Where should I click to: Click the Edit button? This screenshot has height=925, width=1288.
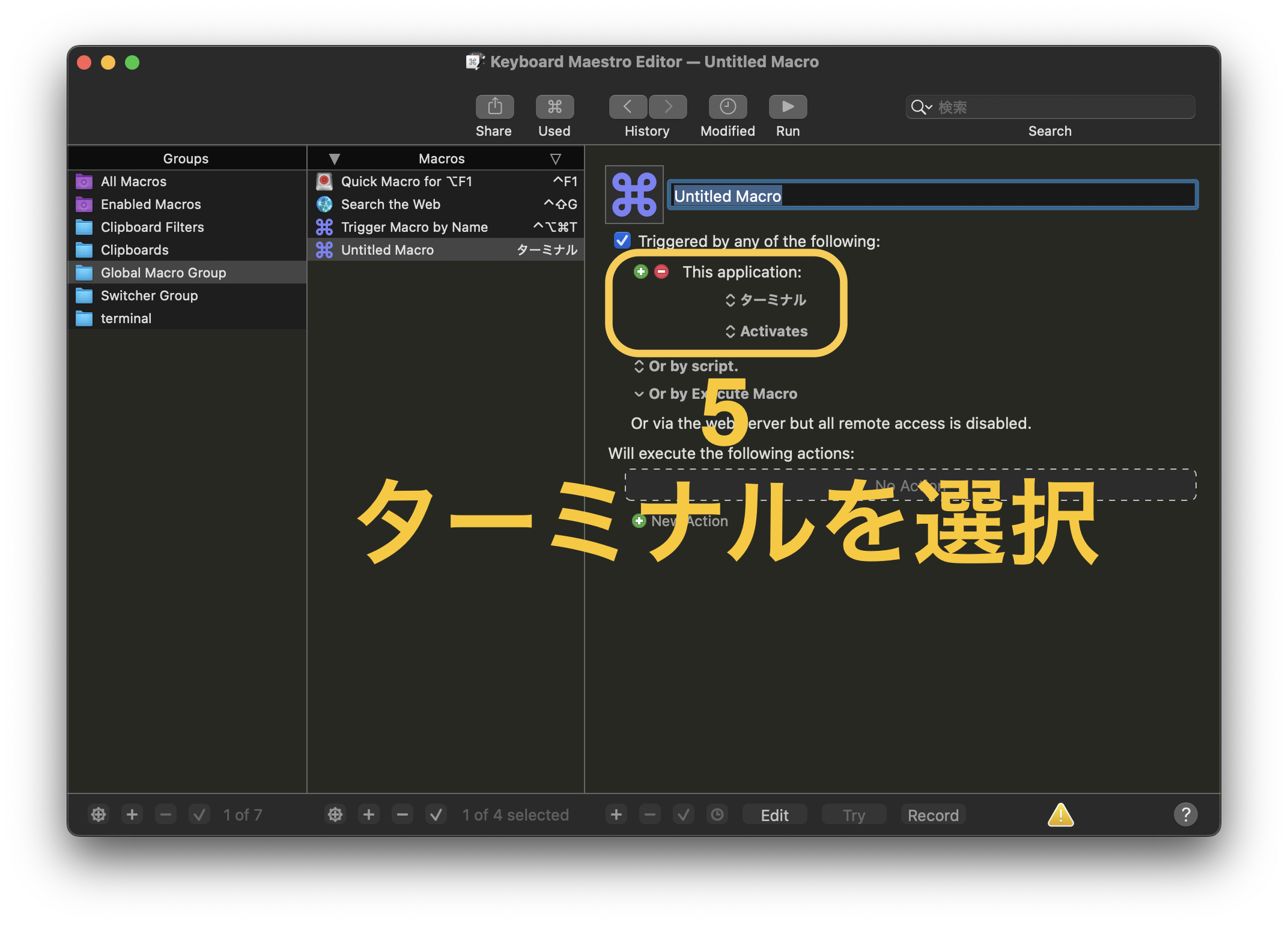[774, 815]
